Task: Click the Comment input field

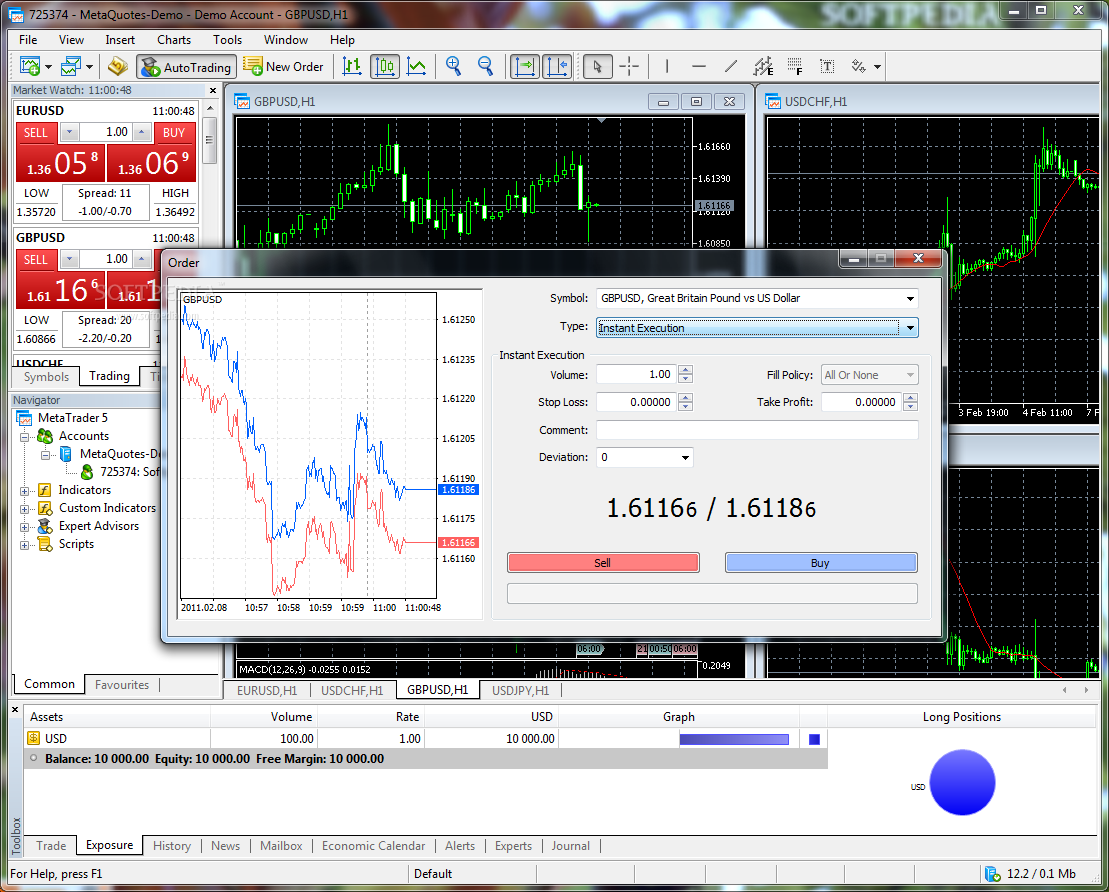Action: [757, 430]
